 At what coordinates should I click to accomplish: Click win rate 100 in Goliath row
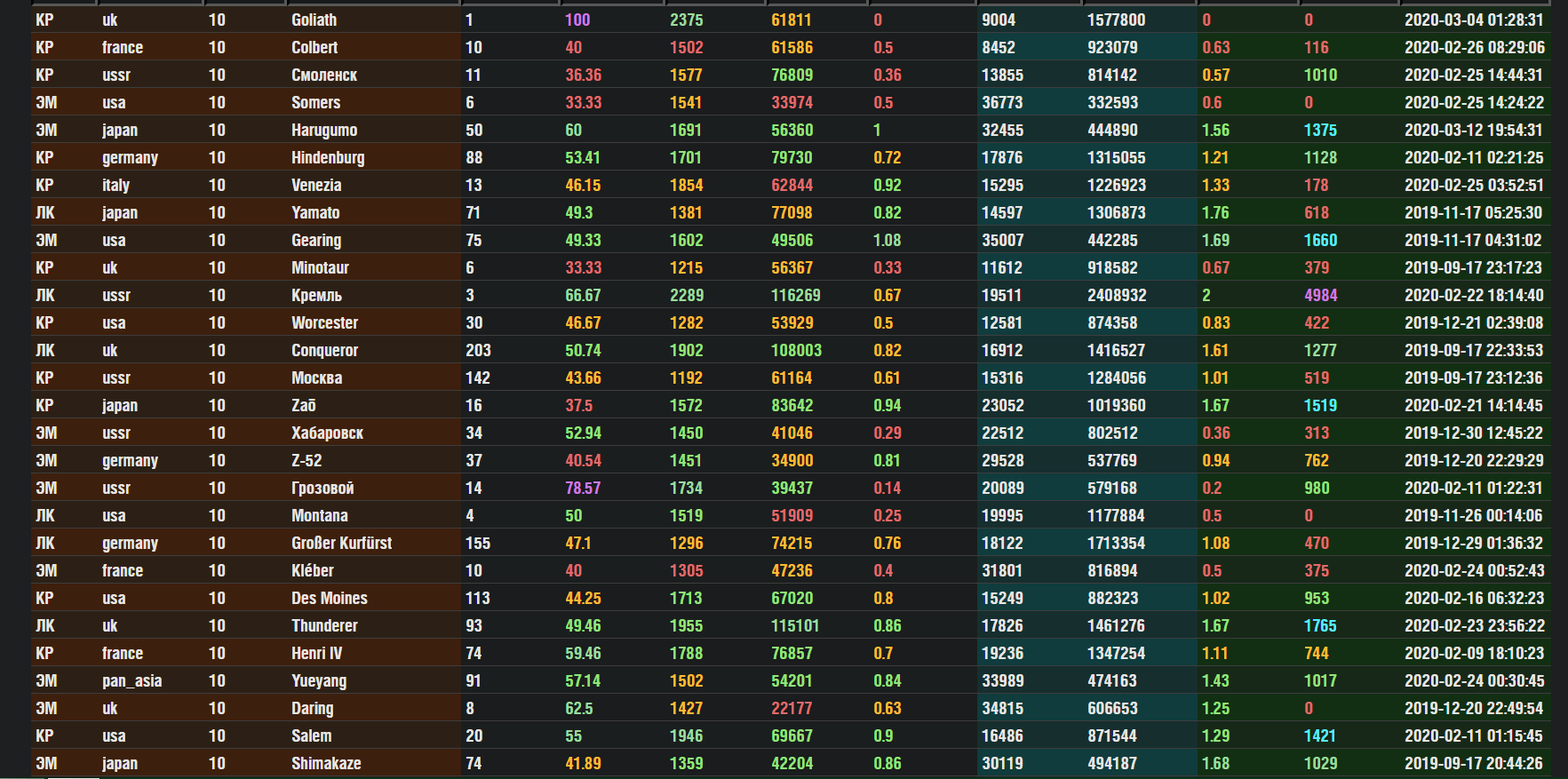[x=577, y=20]
